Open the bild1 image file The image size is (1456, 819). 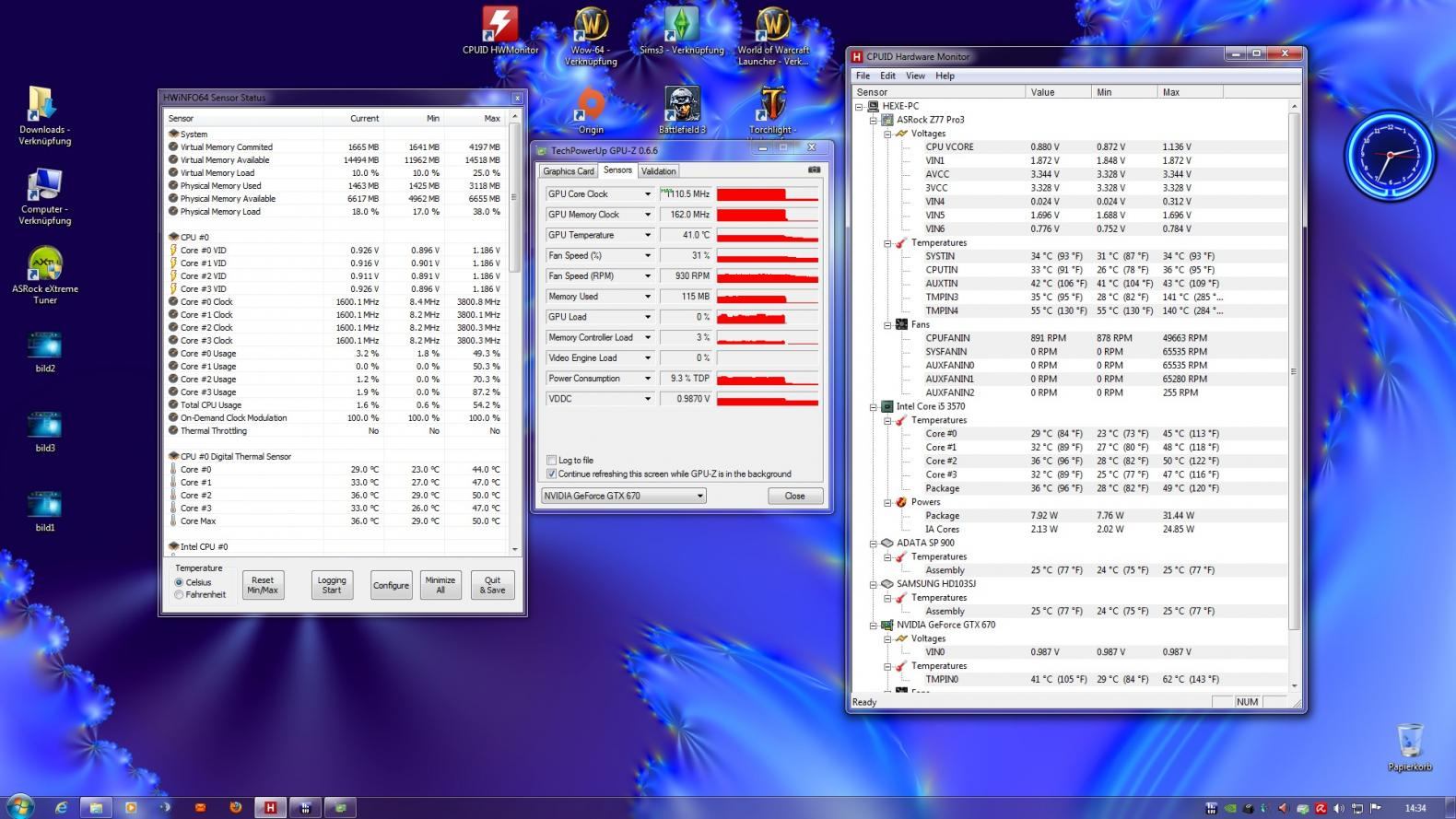[x=44, y=511]
